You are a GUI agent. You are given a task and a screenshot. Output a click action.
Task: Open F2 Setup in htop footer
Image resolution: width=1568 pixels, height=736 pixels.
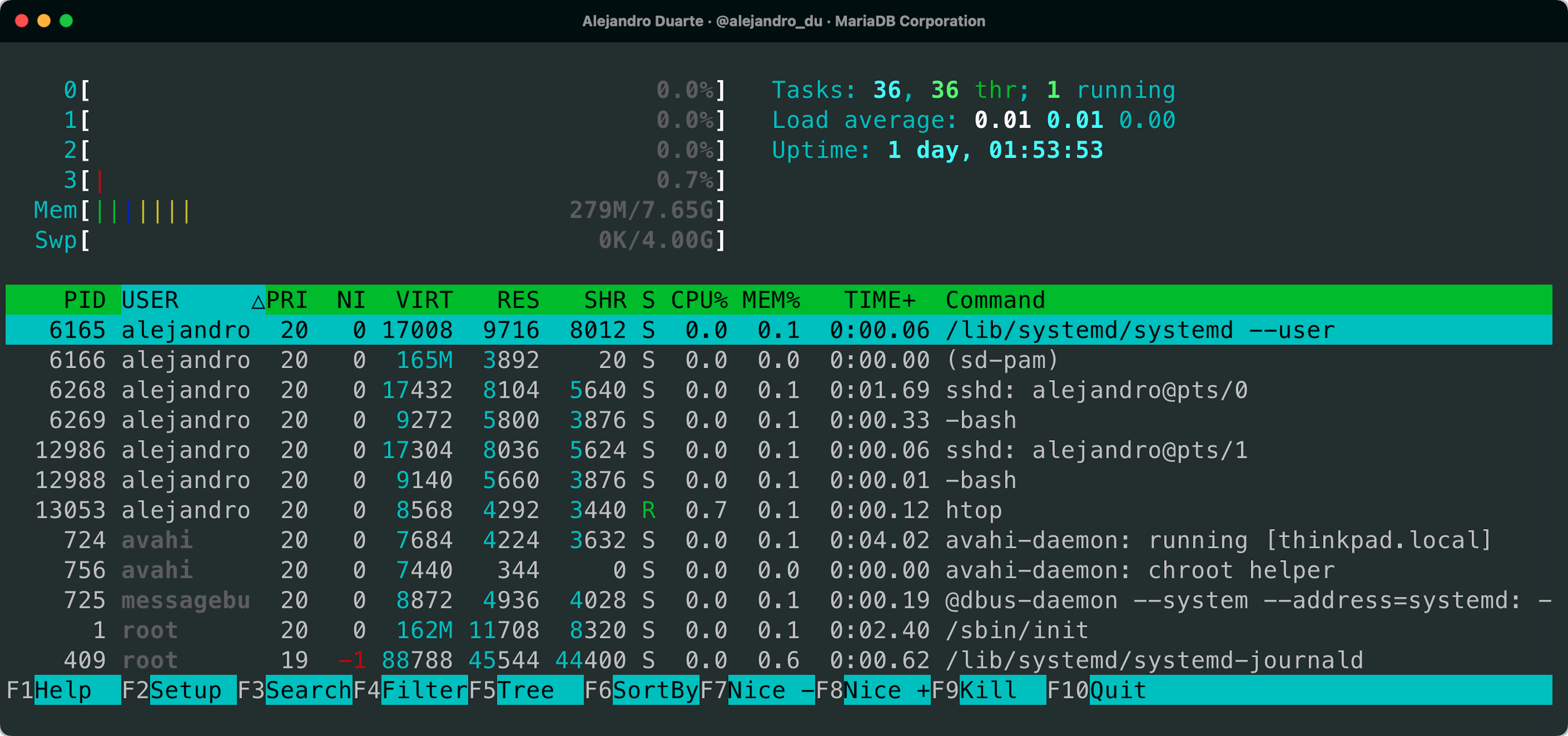pyautogui.click(x=186, y=690)
